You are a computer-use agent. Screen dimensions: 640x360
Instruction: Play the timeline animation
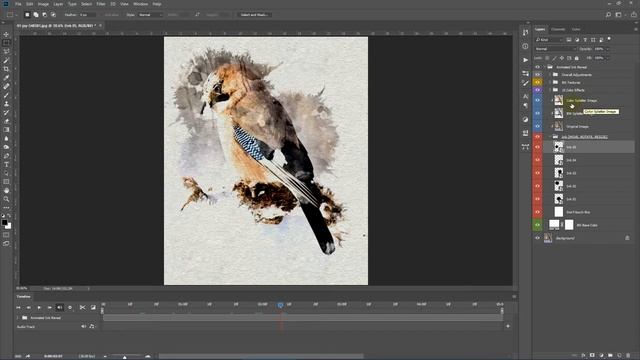click(x=39, y=307)
